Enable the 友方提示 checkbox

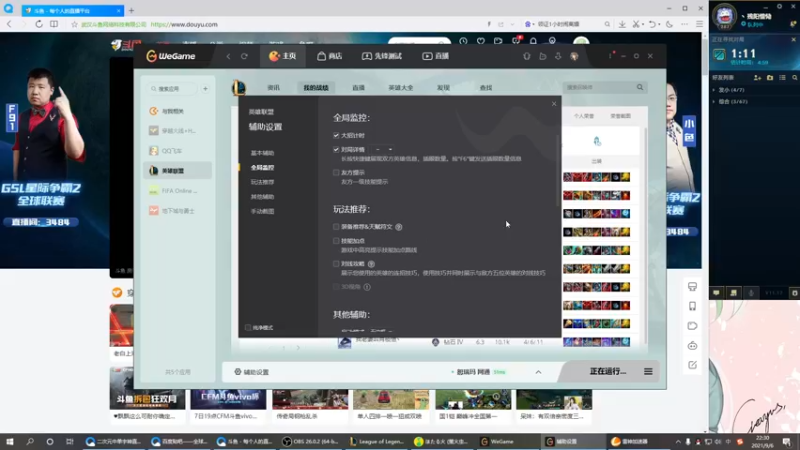pyautogui.click(x=336, y=172)
